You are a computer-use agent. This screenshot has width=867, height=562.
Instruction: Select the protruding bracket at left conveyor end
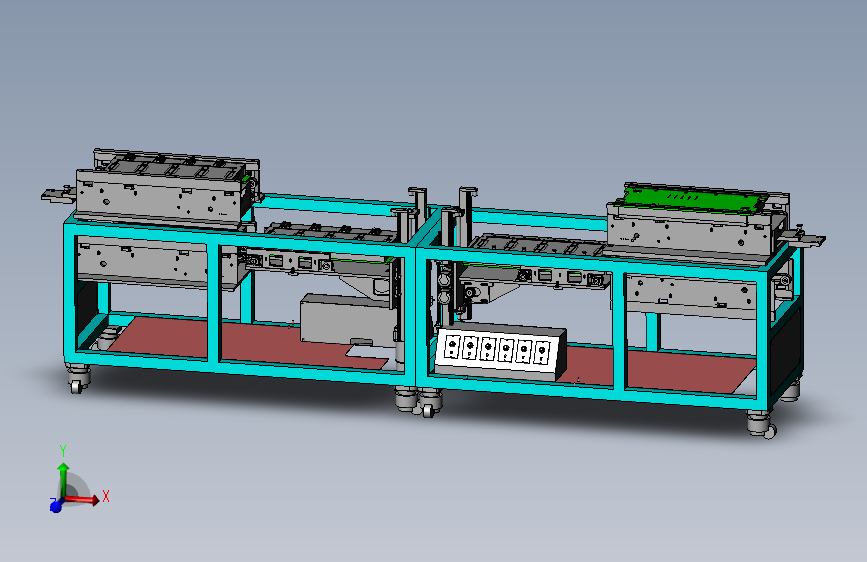click(x=58, y=194)
